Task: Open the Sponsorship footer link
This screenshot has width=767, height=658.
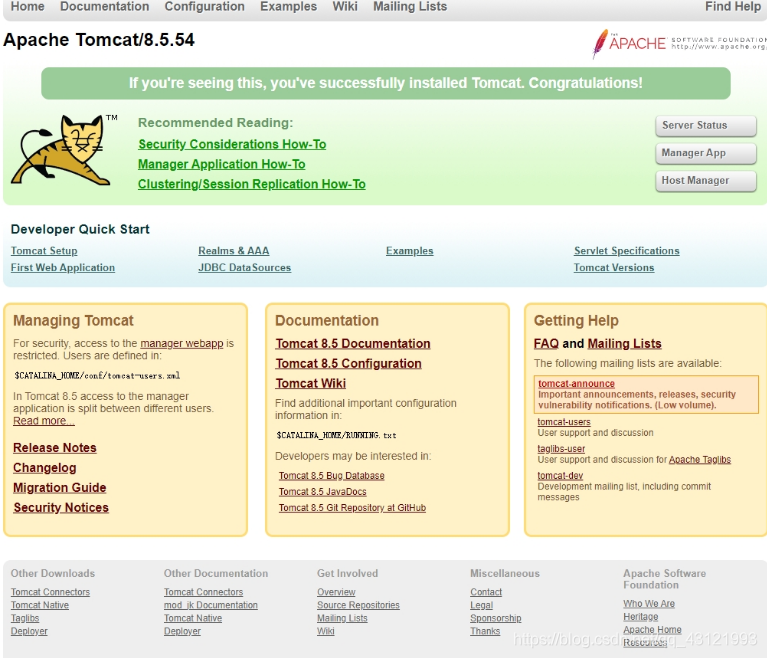Action: click(x=496, y=618)
